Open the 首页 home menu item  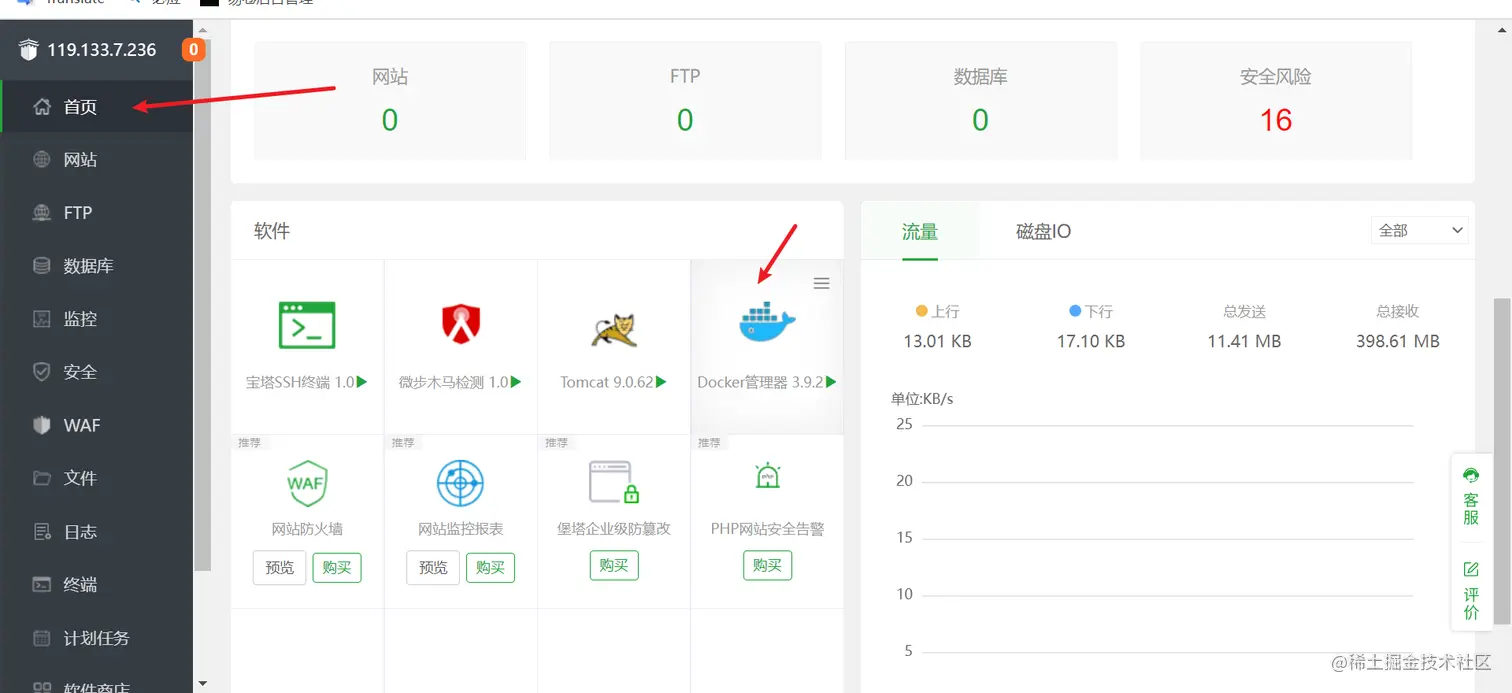click(x=97, y=107)
